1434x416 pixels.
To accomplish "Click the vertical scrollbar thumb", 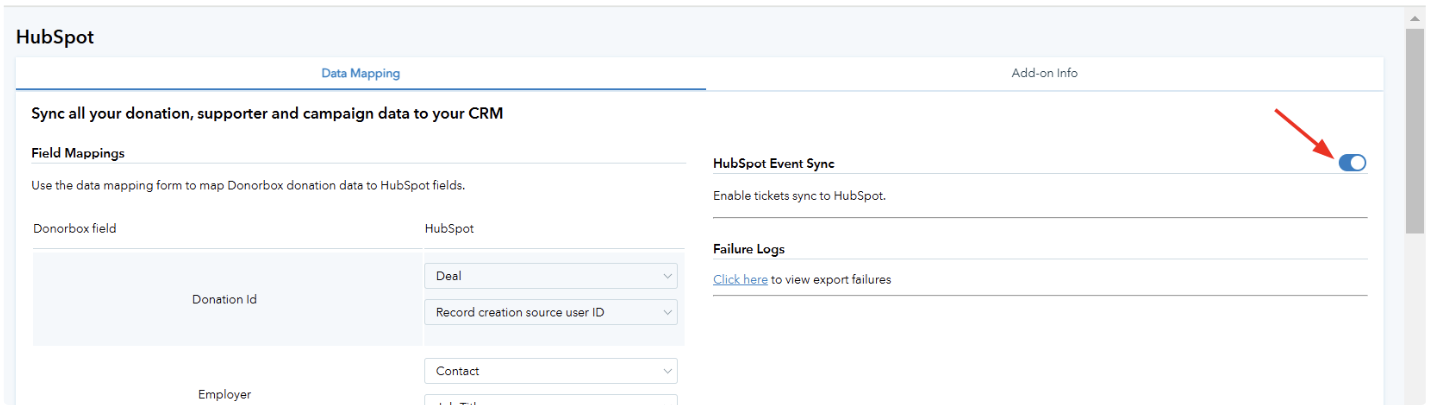I will click(x=1414, y=130).
